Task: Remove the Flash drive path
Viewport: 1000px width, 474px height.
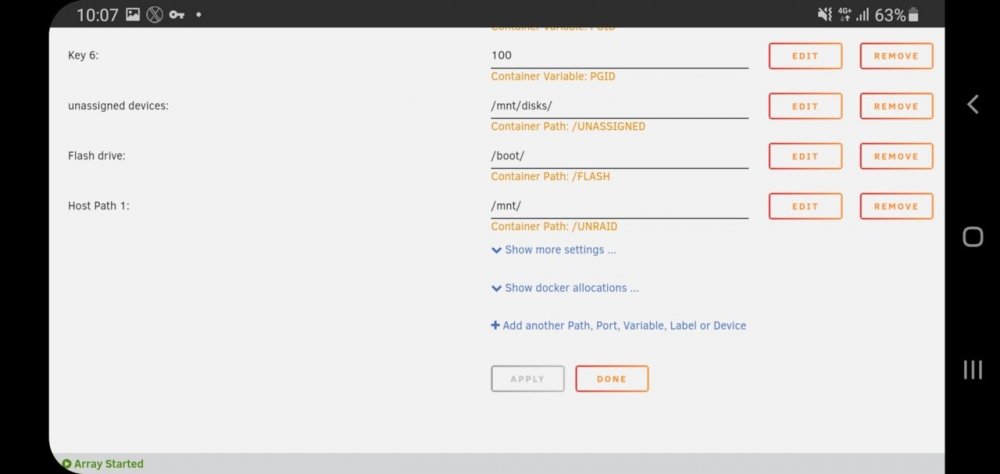Action: pos(896,156)
